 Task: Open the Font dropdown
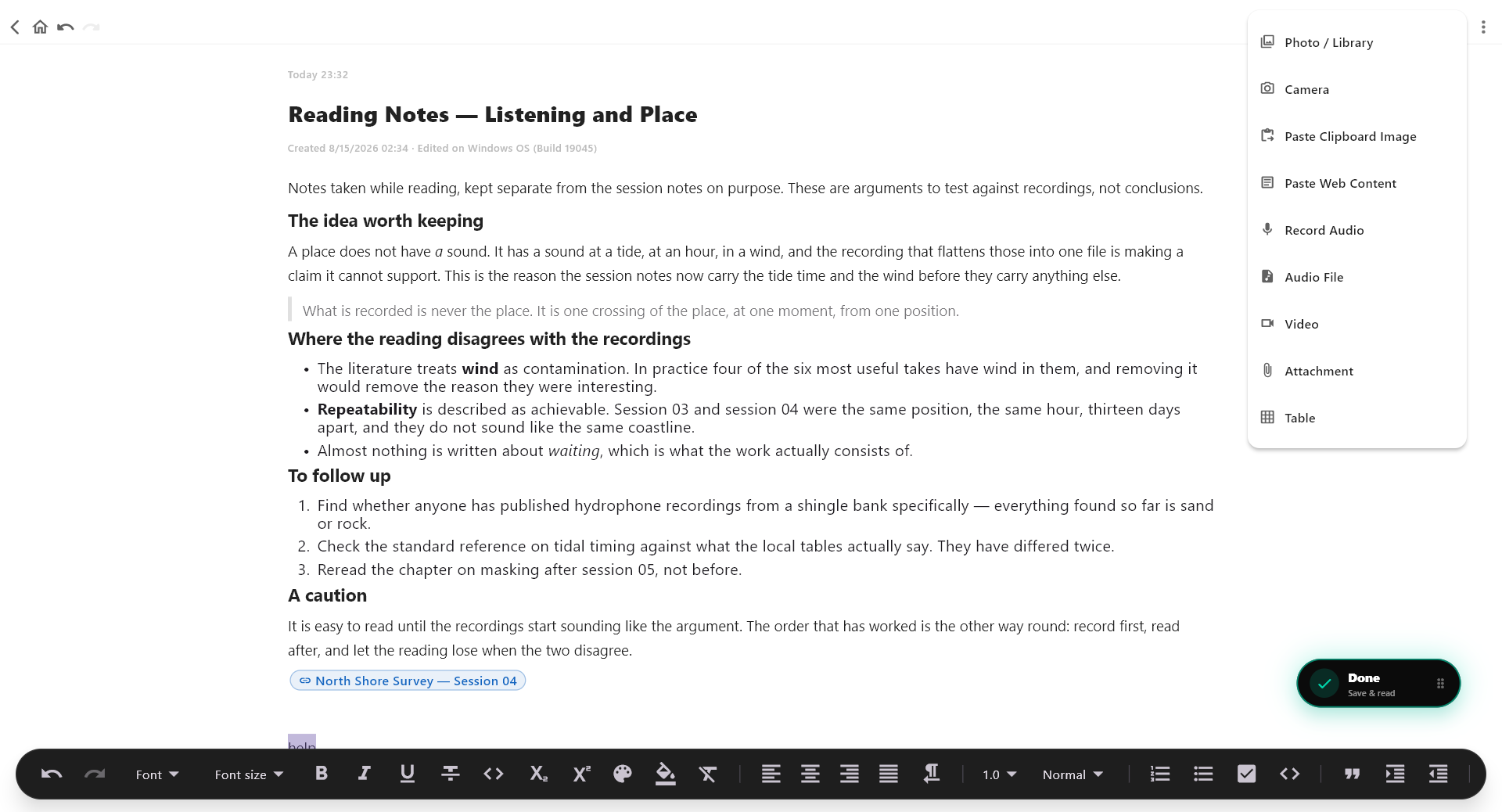pyautogui.click(x=157, y=774)
